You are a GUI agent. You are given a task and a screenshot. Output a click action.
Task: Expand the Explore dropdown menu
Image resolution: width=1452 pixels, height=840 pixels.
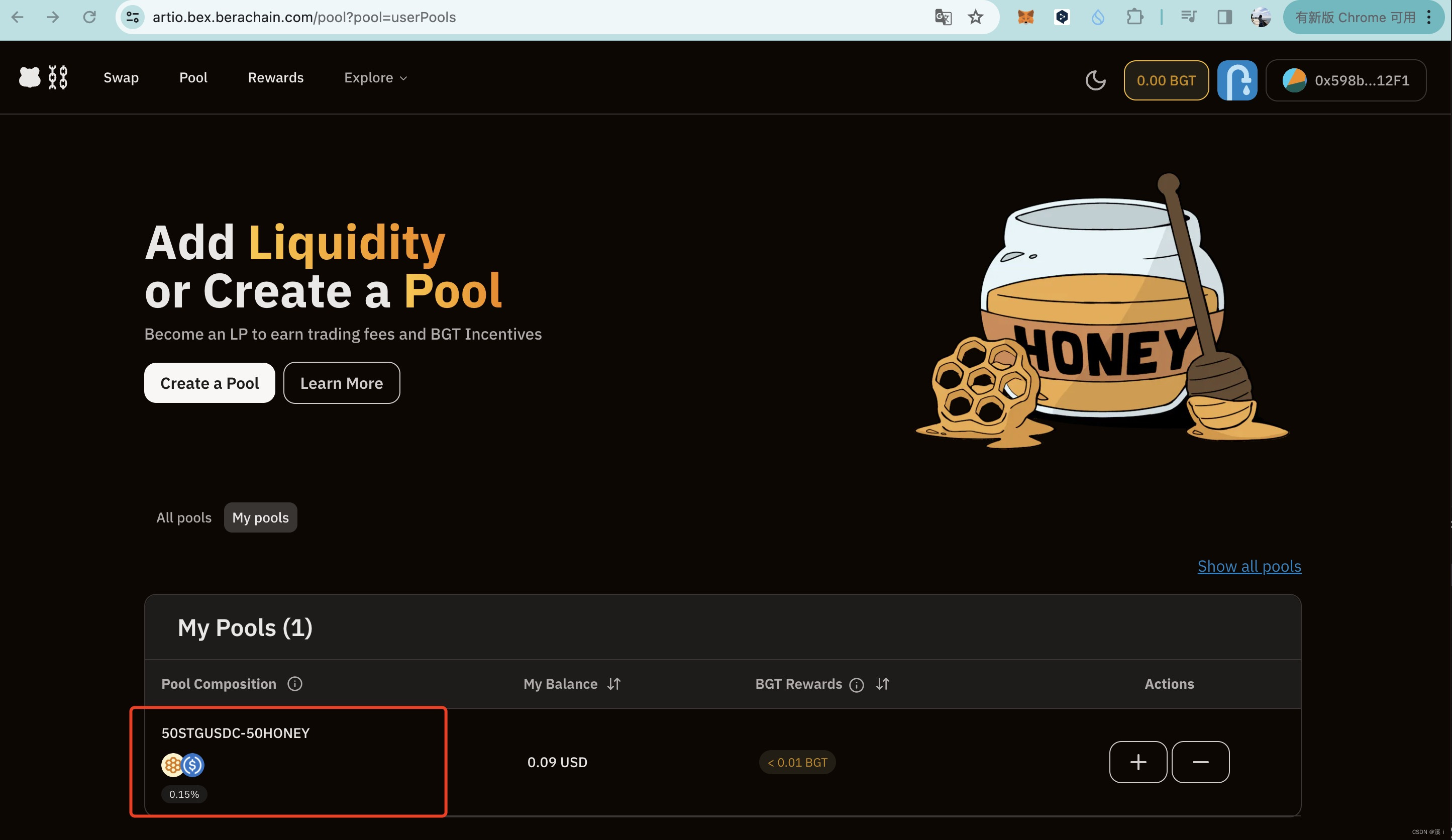376,78
